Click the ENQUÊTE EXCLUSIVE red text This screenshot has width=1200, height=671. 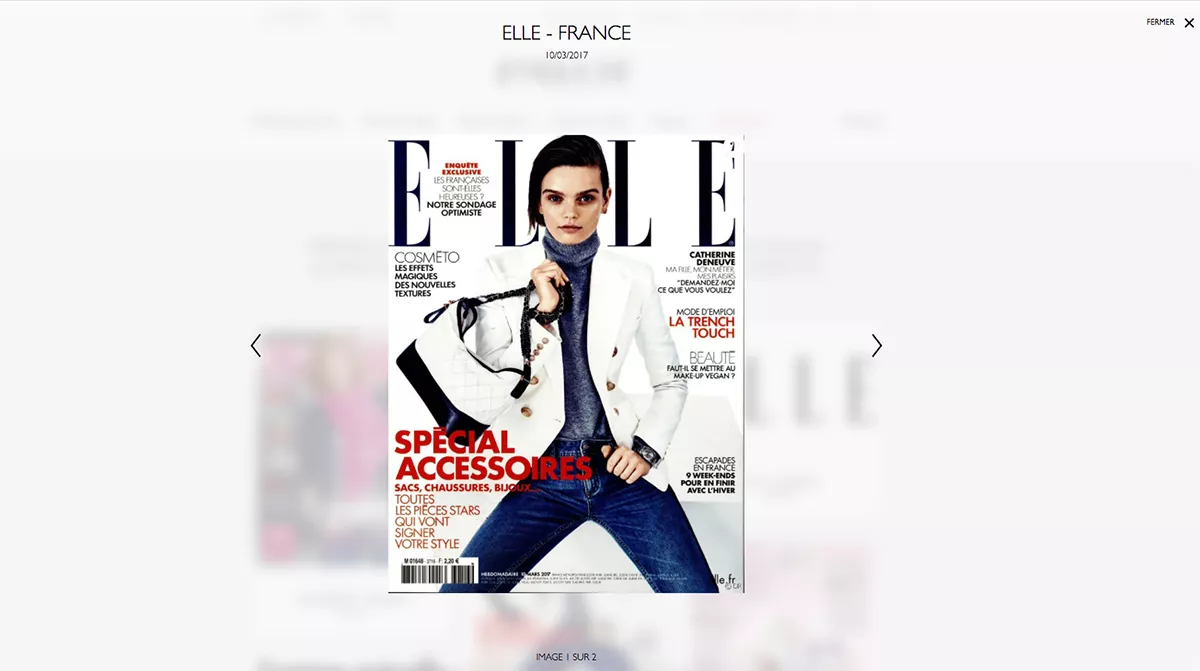click(x=461, y=167)
